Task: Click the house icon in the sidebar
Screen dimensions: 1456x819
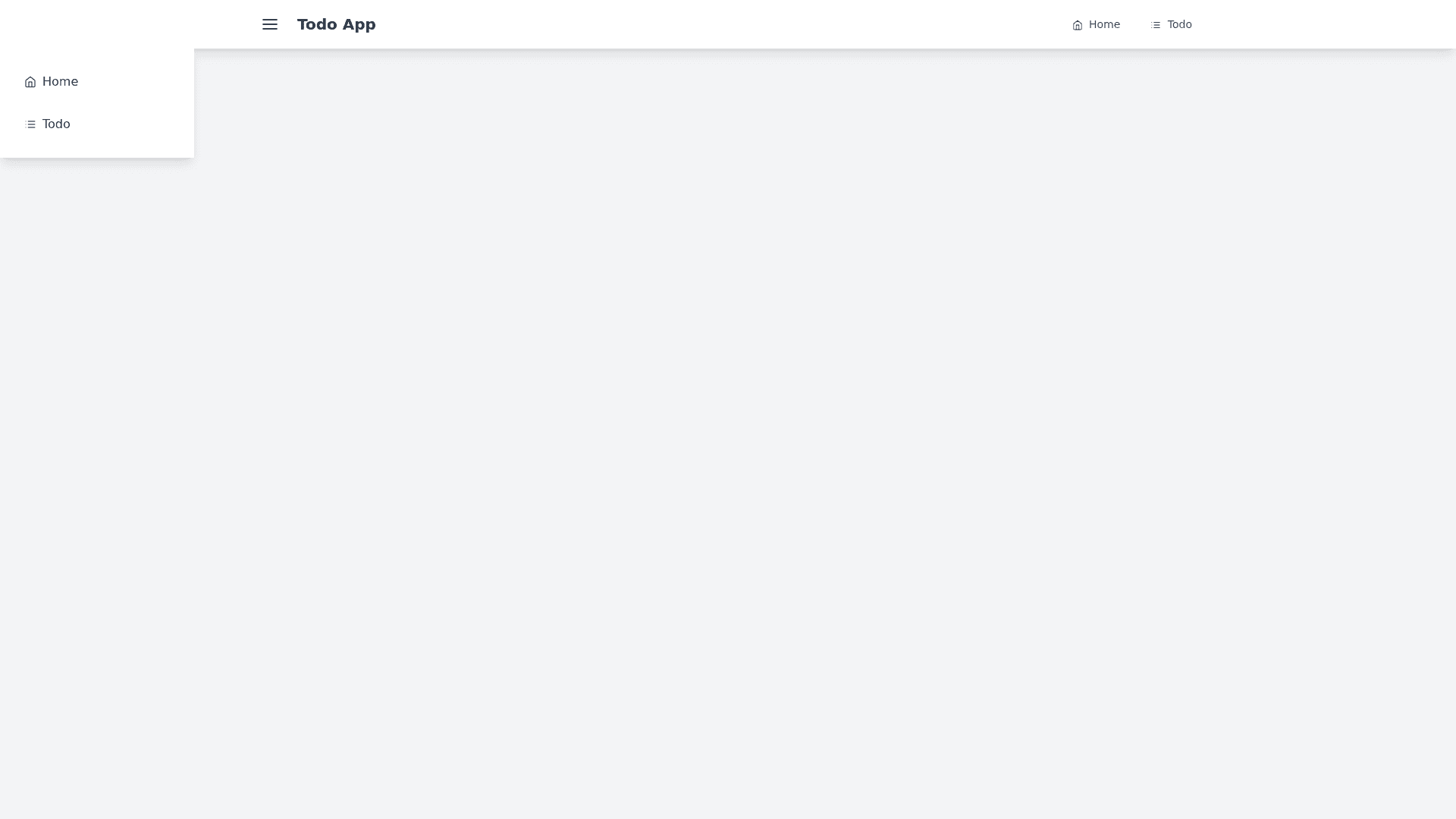Action: (x=30, y=82)
